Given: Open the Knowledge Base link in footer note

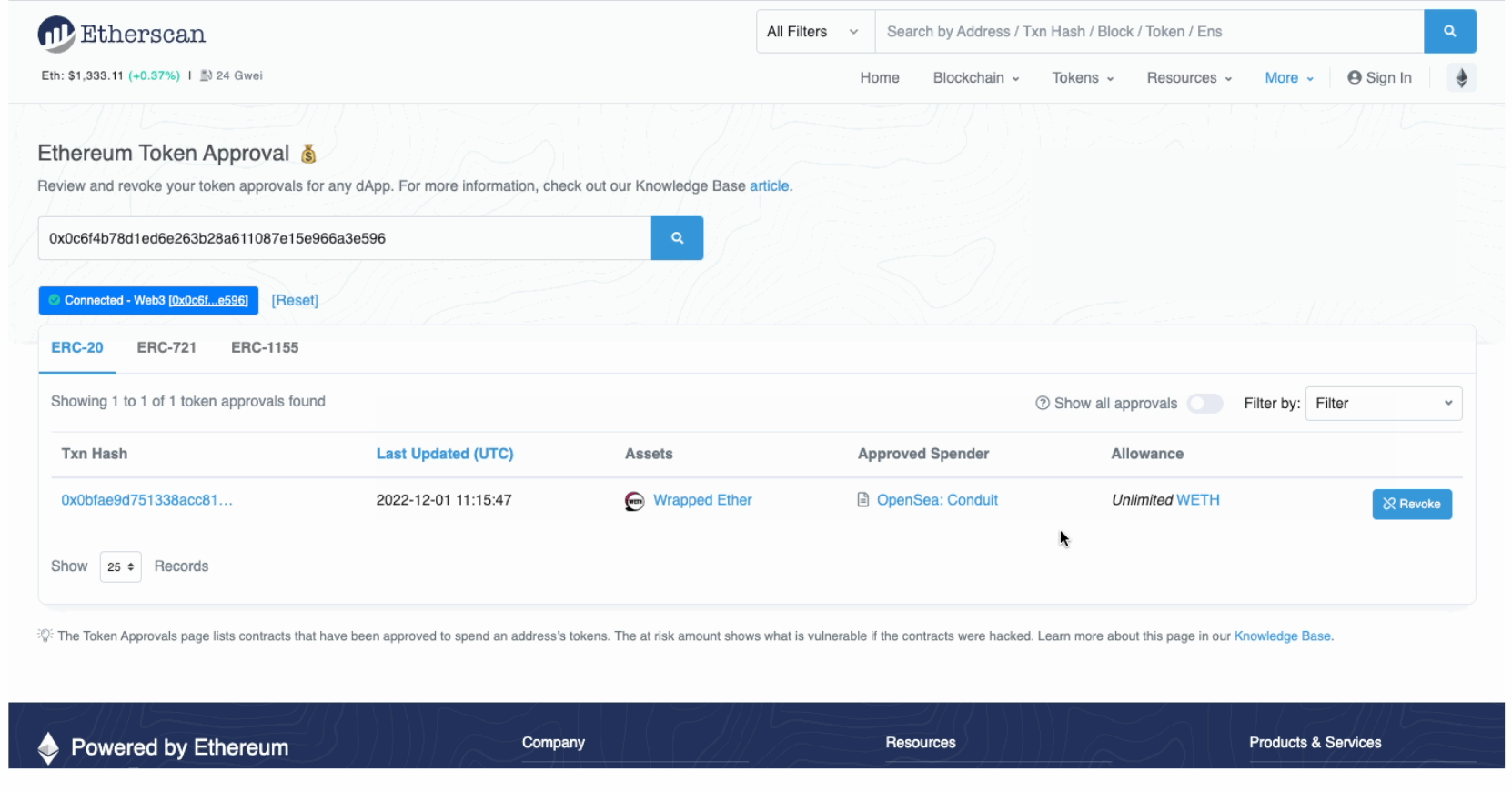Looking at the screenshot, I should click(x=1282, y=636).
